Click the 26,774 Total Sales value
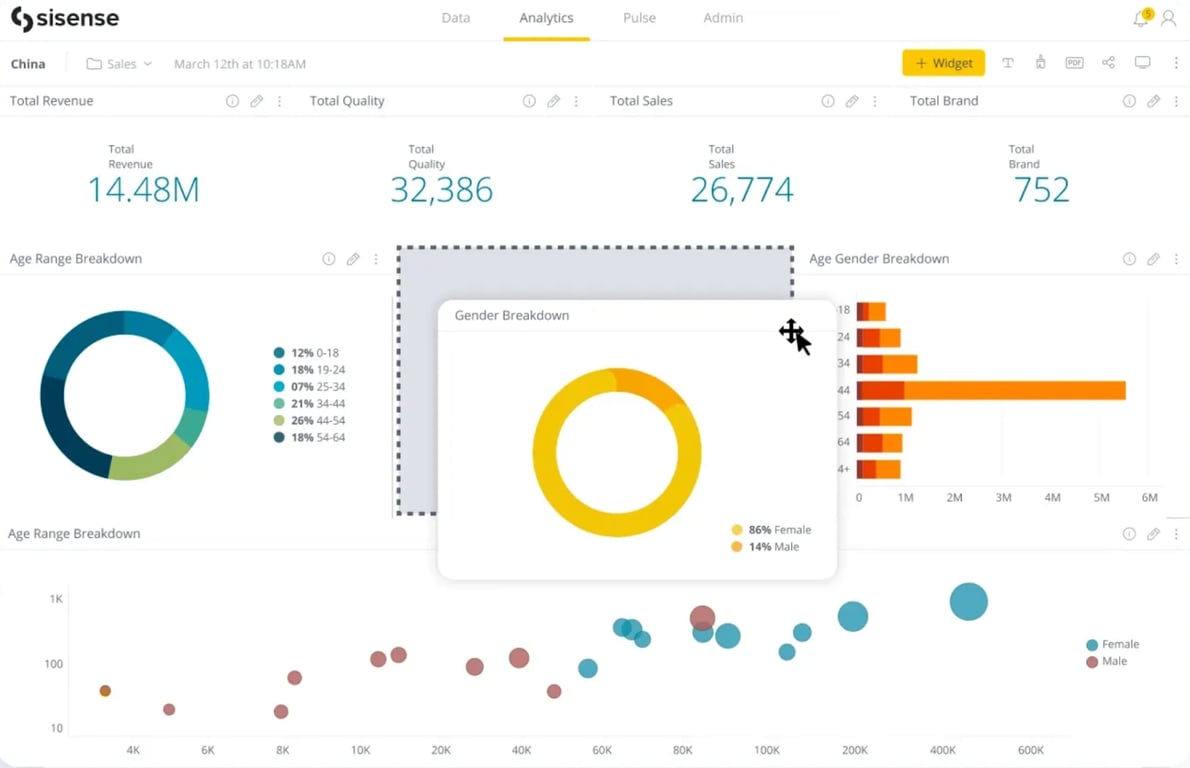 742,190
